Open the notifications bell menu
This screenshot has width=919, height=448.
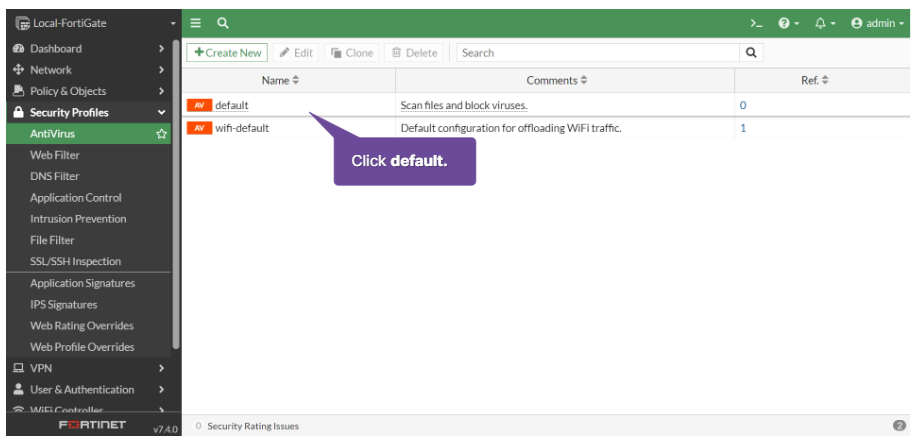[825, 23]
